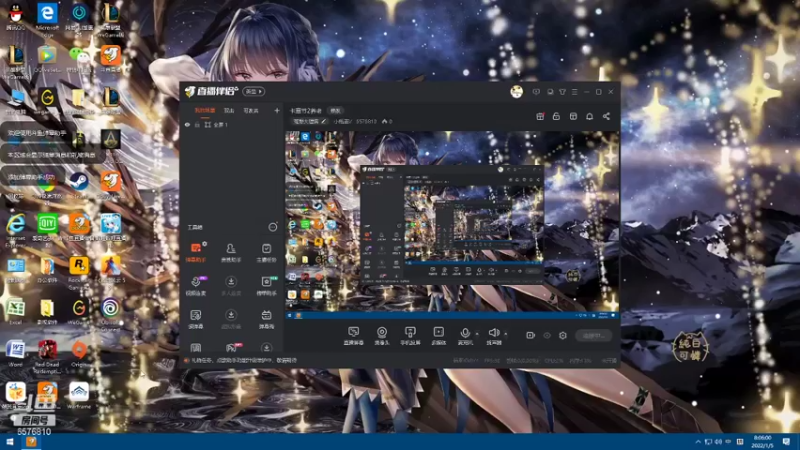Open the pink-badged tool in bottom toolbox row

[x=232, y=348]
